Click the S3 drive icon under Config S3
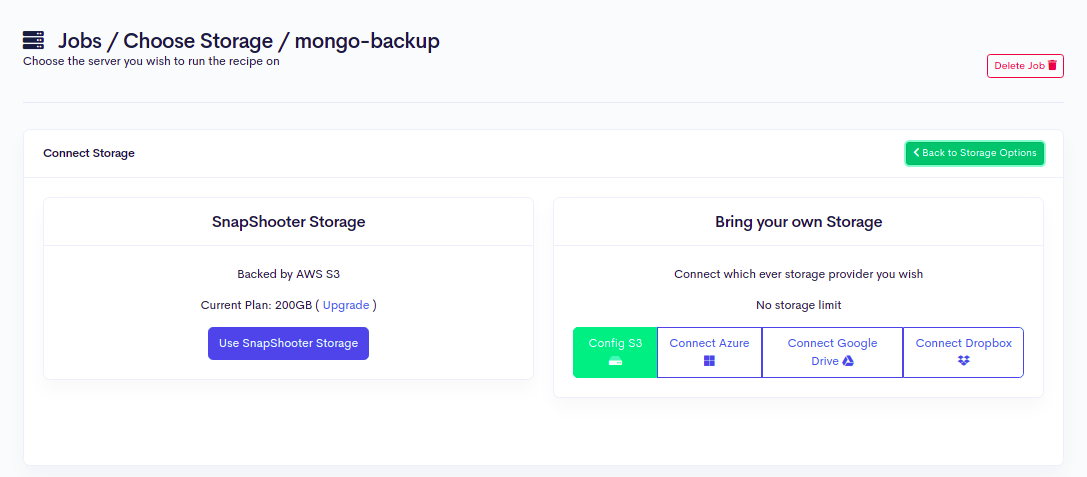1087x477 pixels. tap(616, 361)
